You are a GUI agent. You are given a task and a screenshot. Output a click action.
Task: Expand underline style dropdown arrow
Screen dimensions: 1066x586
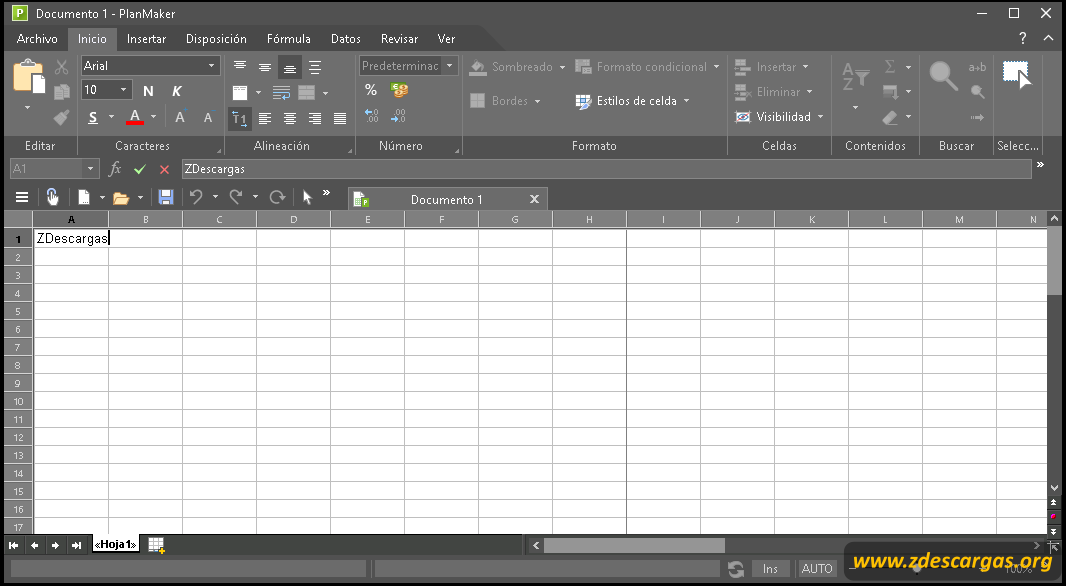pyautogui.click(x=111, y=117)
